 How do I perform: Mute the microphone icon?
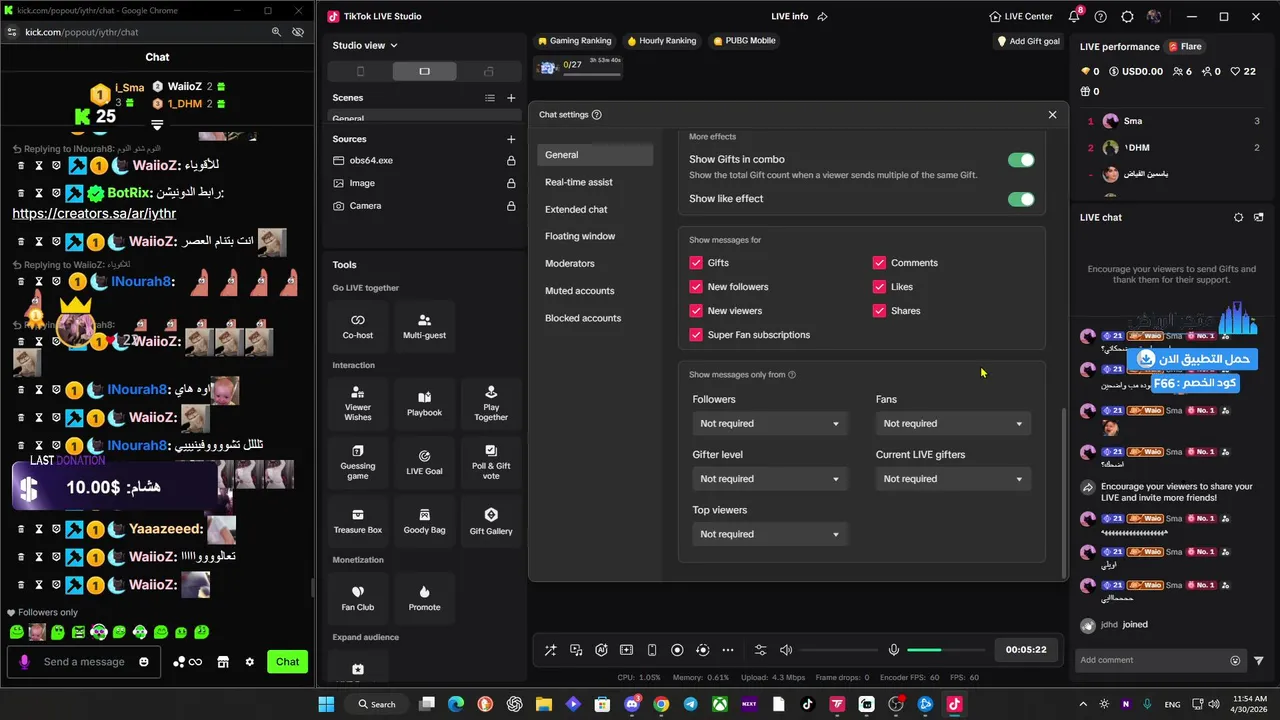pyautogui.click(x=894, y=650)
